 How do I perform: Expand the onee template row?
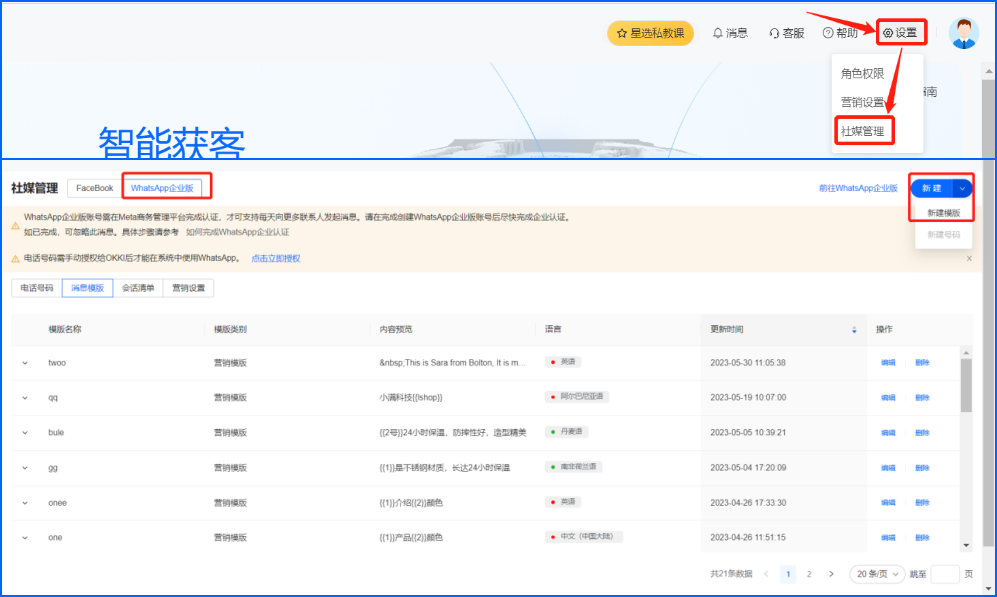point(25,503)
